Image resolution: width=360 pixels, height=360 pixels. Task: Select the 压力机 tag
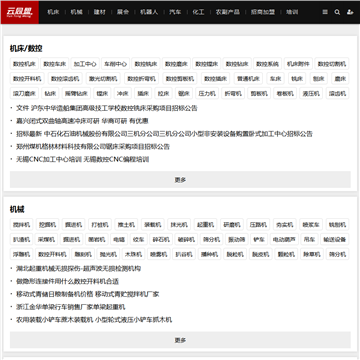pyautogui.click(x=207, y=94)
